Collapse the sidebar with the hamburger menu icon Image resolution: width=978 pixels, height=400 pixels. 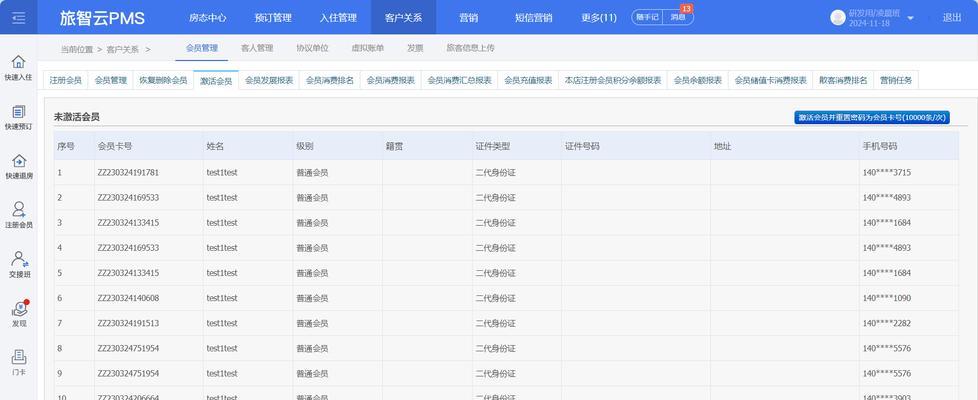[19, 17]
